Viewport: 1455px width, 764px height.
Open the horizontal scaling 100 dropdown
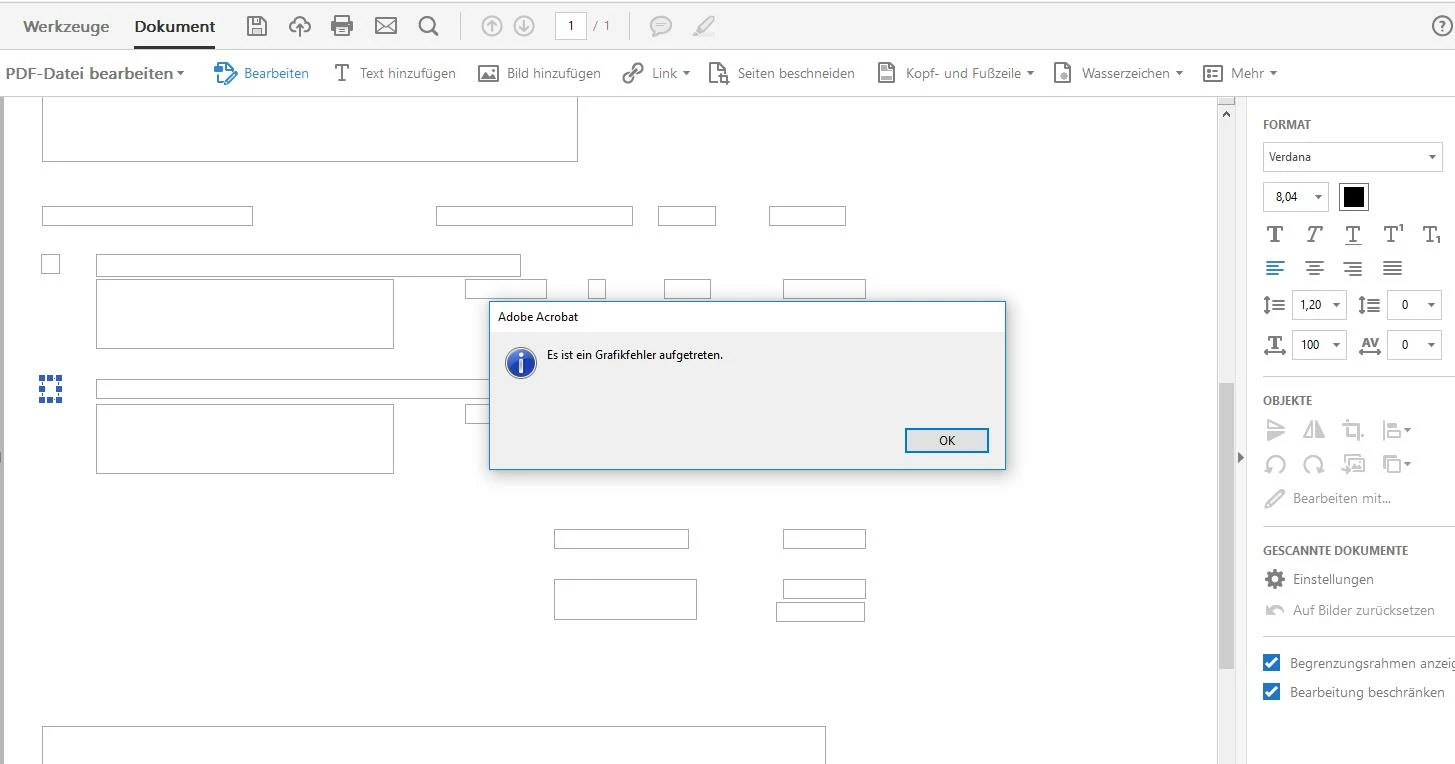point(1319,345)
